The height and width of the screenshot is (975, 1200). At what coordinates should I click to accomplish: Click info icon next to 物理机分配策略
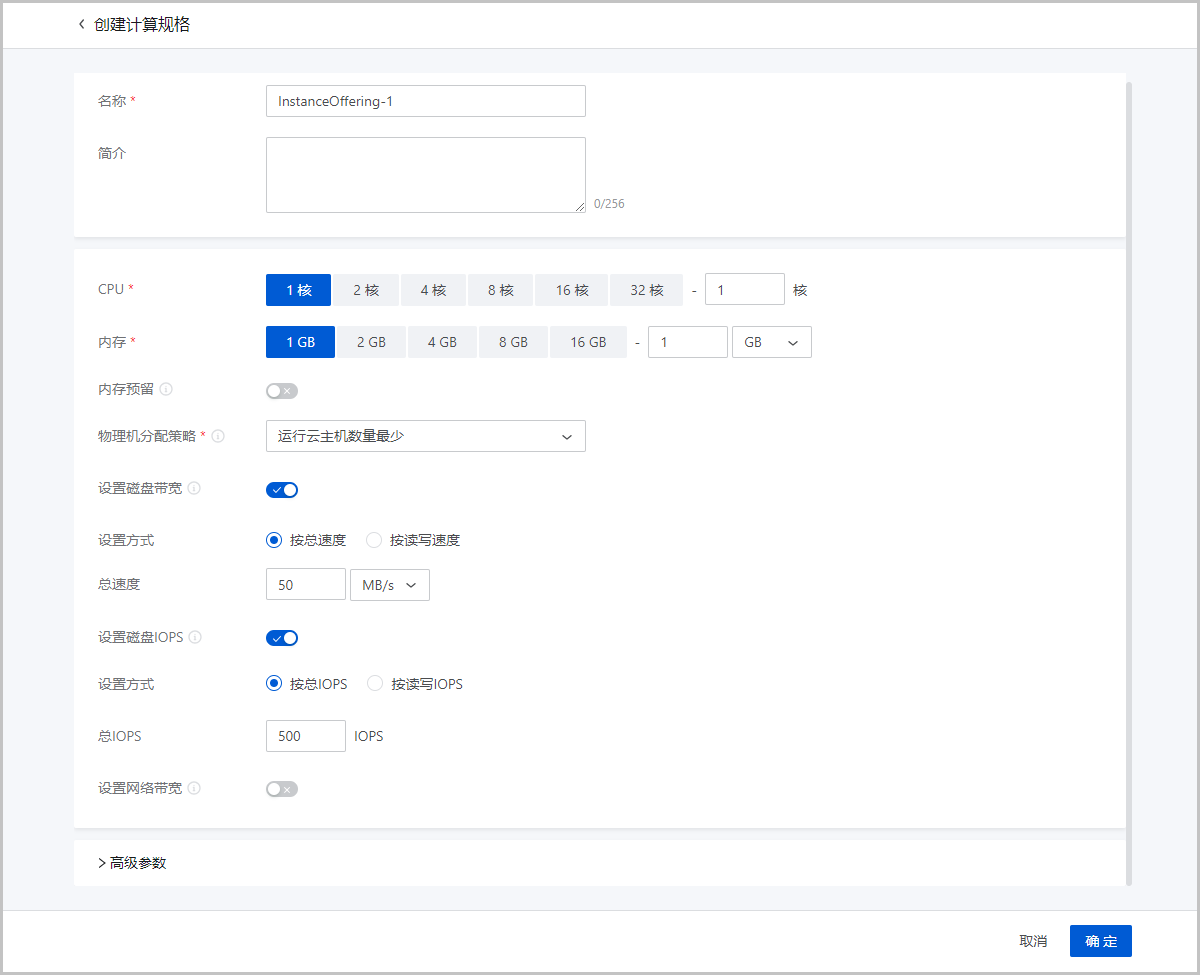pyautogui.click(x=218, y=436)
